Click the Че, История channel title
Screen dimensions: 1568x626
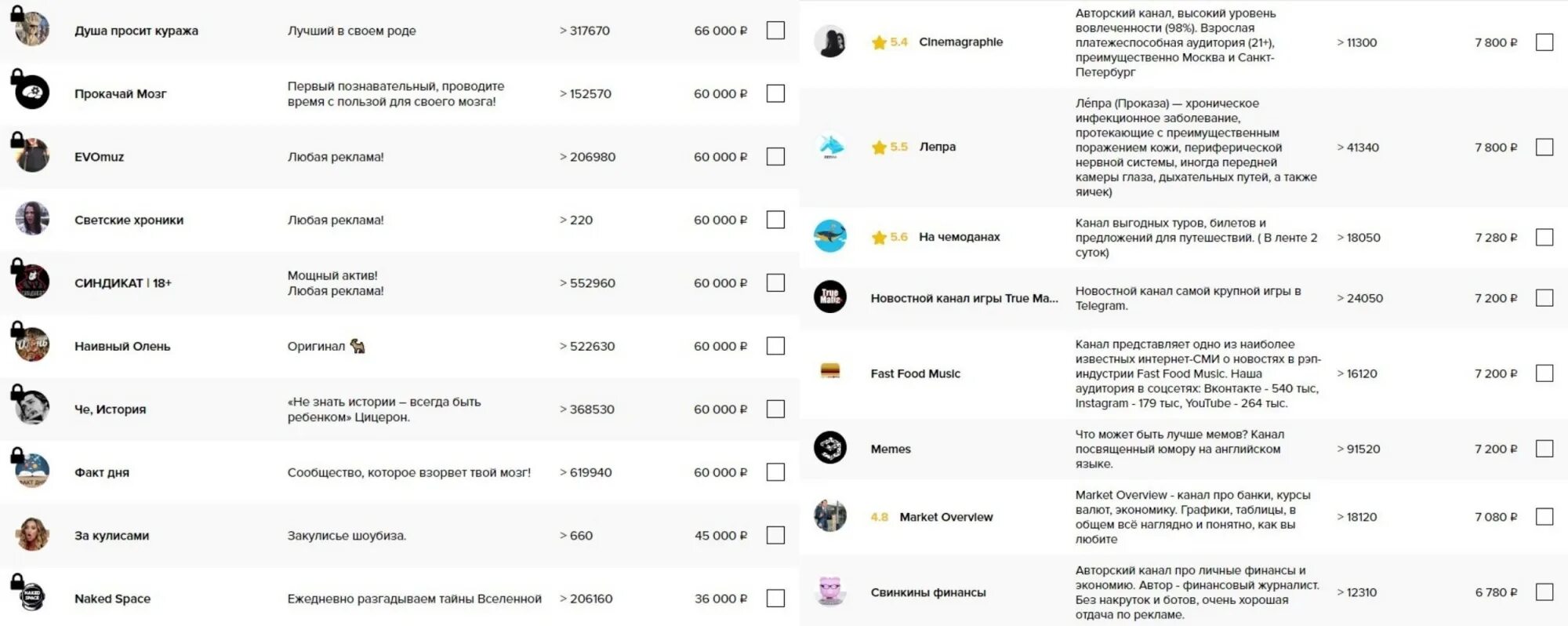click(110, 409)
